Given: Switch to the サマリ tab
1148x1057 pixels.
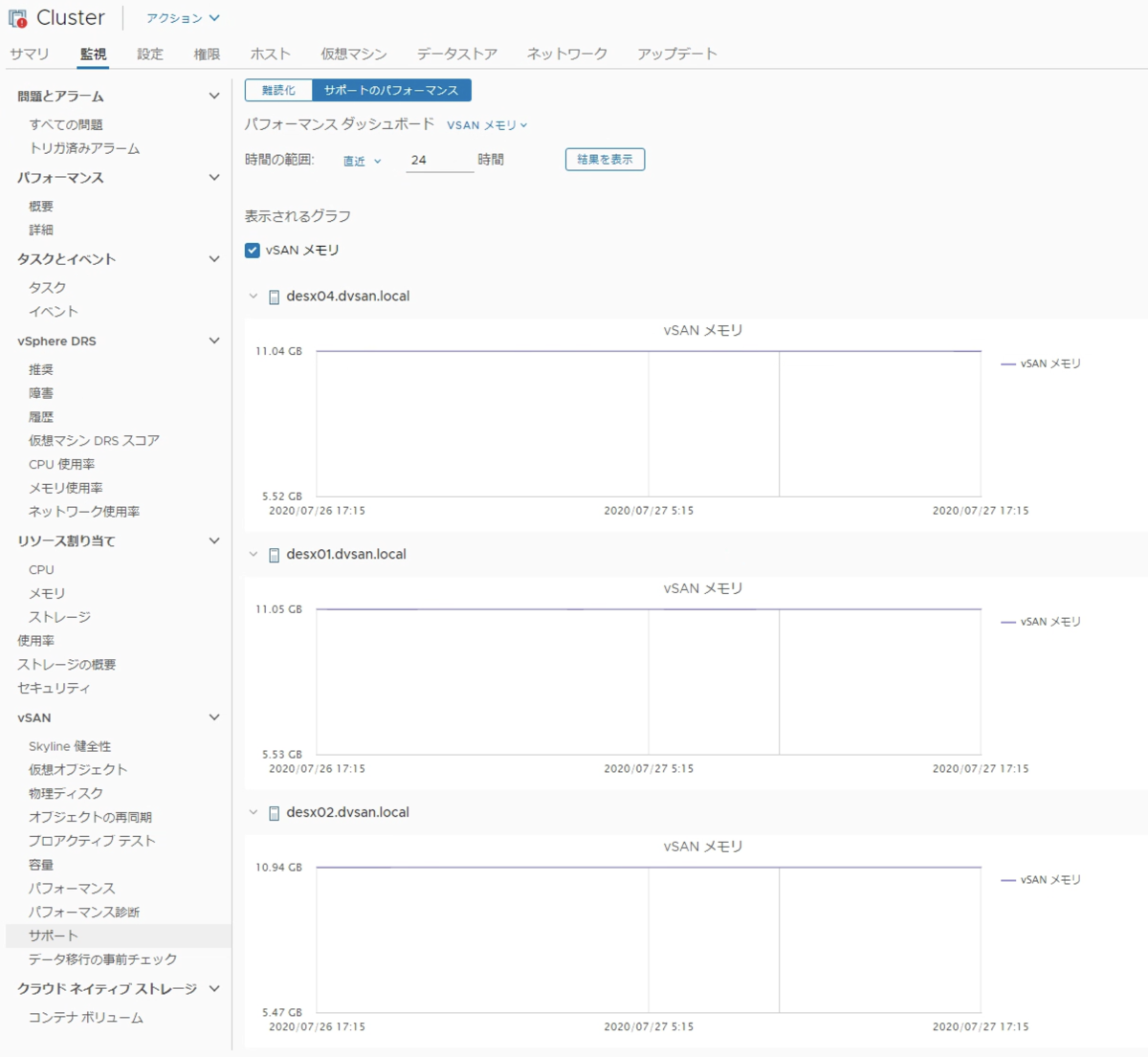Looking at the screenshot, I should pos(29,54).
